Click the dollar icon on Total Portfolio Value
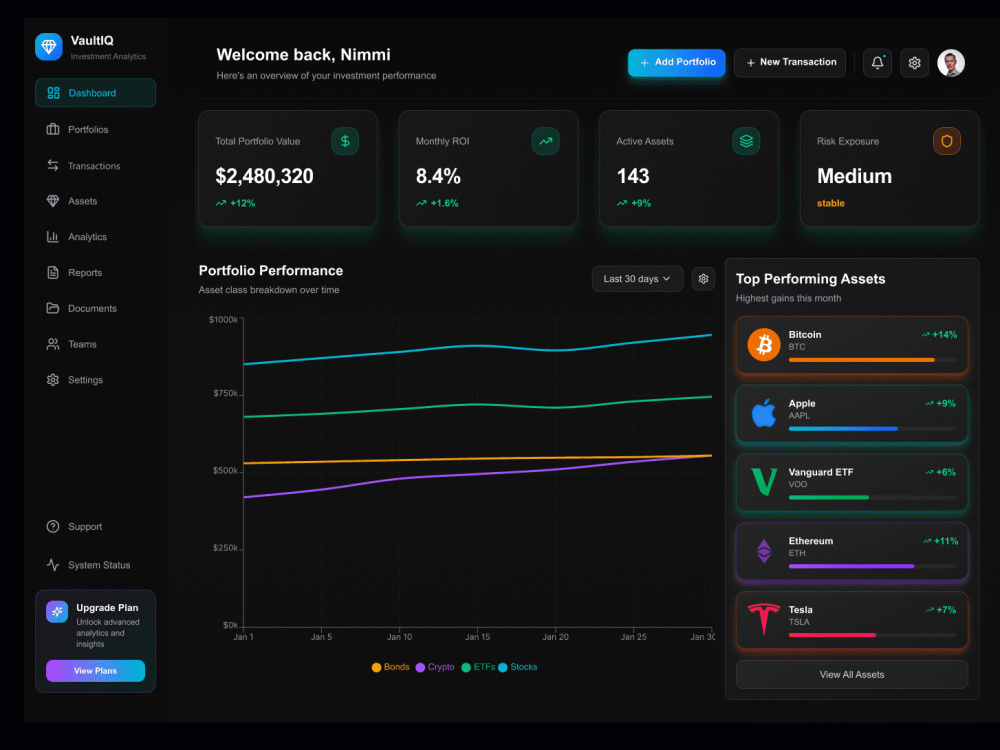This screenshot has height=750, width=1000. [344, 141]
